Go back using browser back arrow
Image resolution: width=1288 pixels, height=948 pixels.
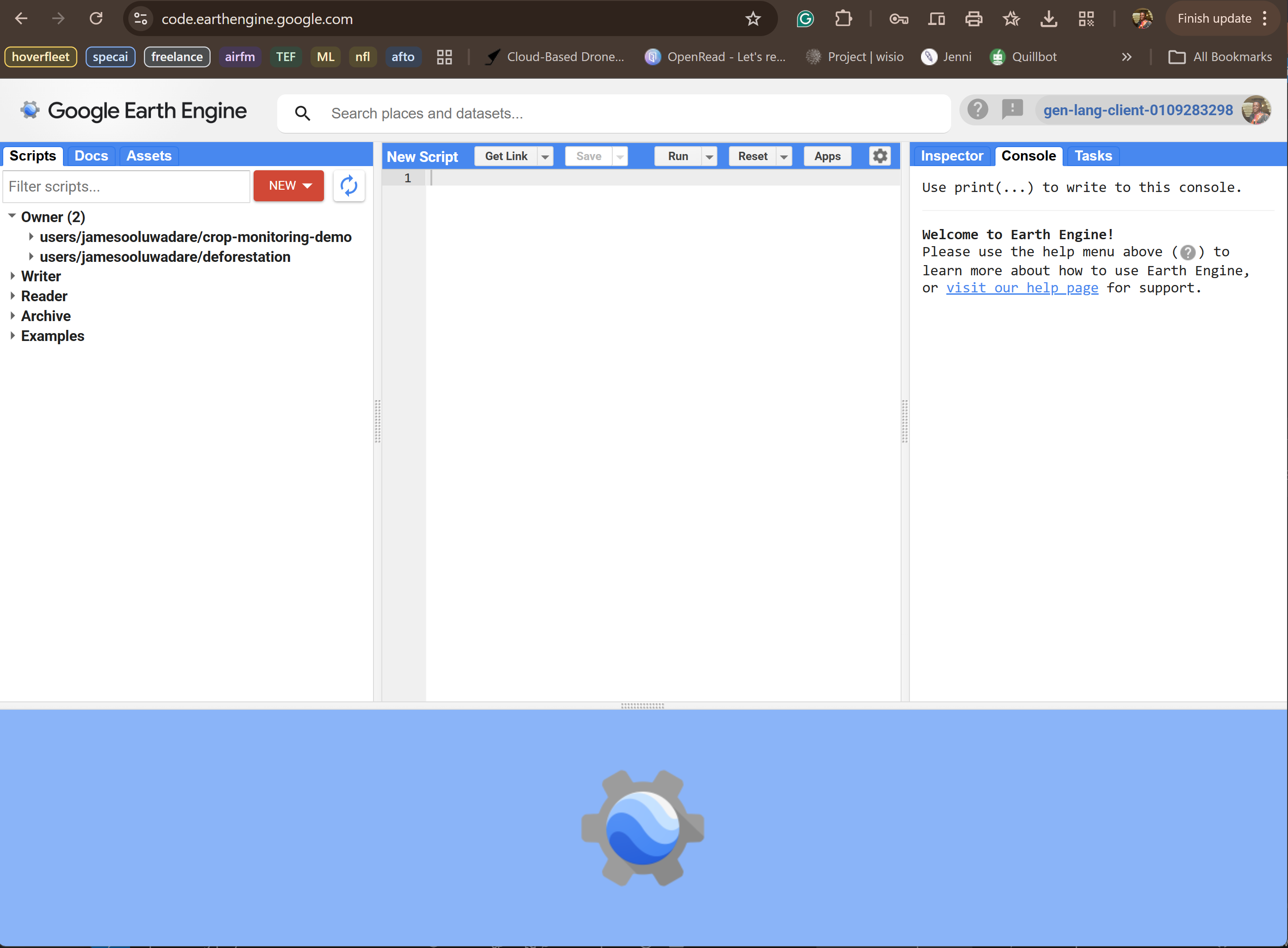(21, 19)
